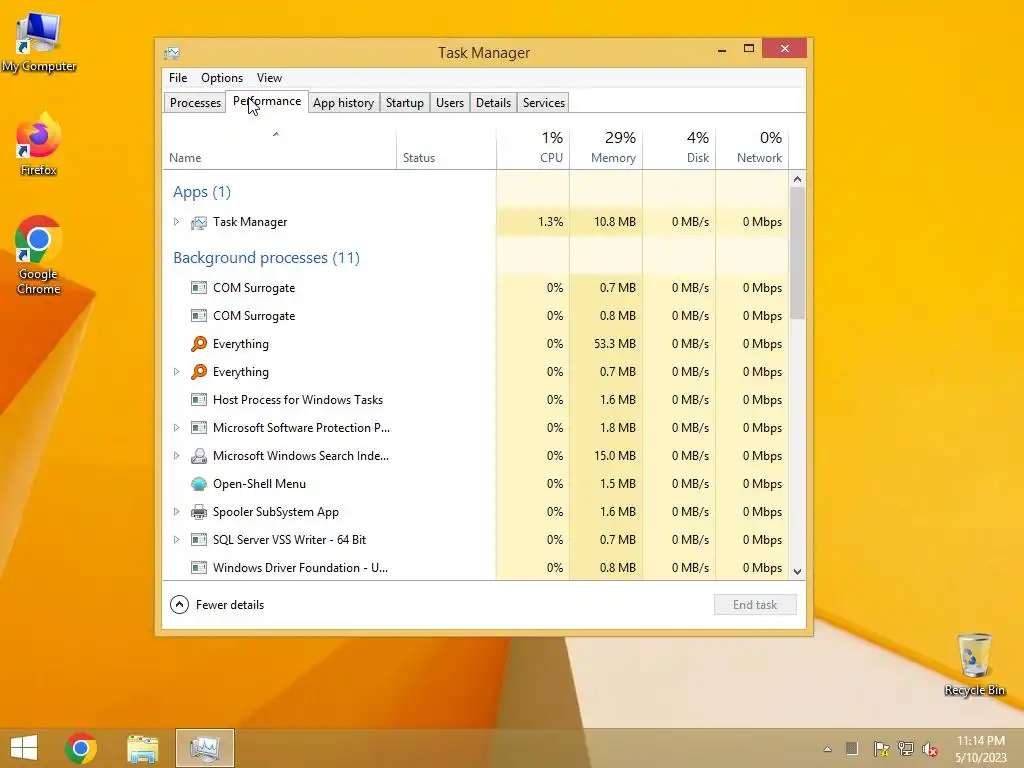
Task: Switch to the App history tab
Action: (x=344, y=103)
